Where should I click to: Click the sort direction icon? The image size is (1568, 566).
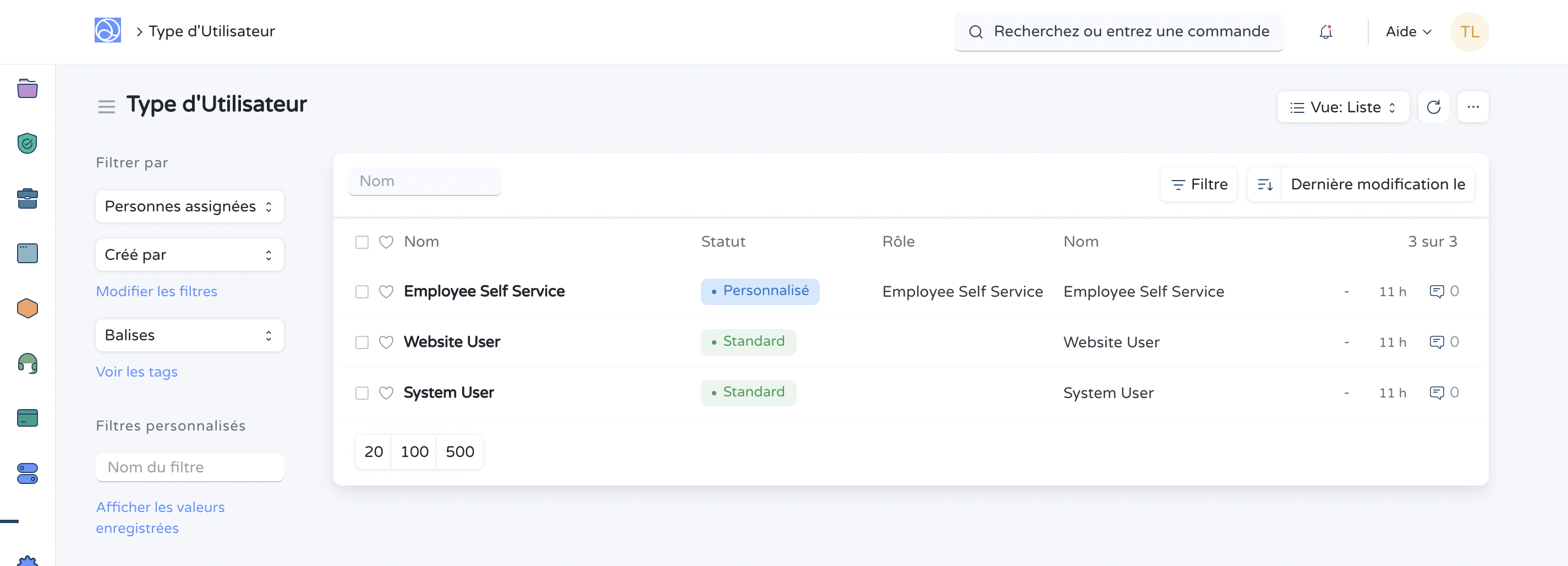(1264, 184)
